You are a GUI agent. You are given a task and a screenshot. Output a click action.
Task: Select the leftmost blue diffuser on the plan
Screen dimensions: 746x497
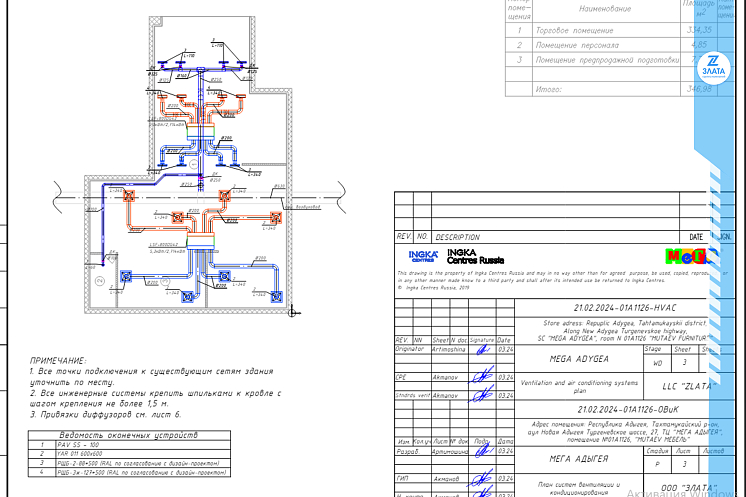pyautogui.click(x=127, y=275)
